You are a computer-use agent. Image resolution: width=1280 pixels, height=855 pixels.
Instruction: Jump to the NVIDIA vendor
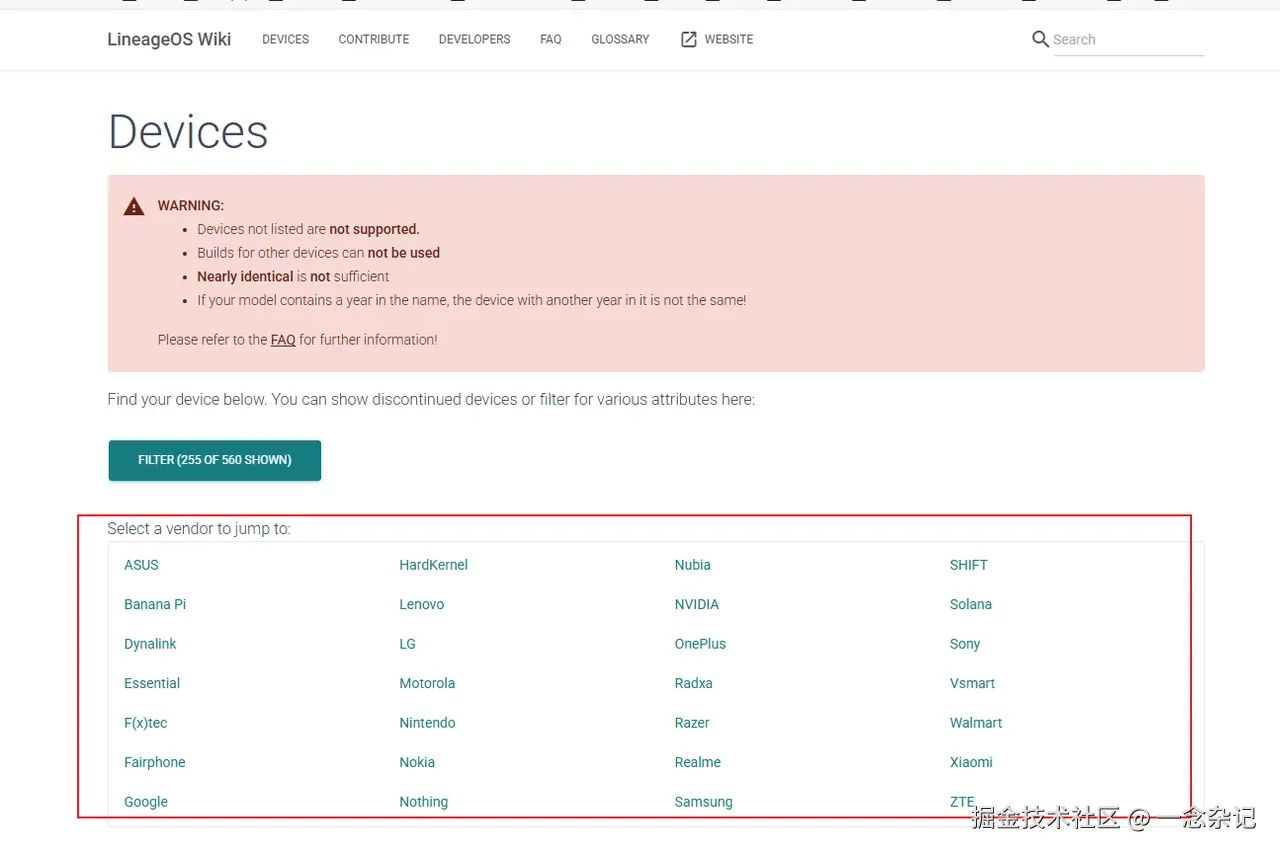click(697, 604)
